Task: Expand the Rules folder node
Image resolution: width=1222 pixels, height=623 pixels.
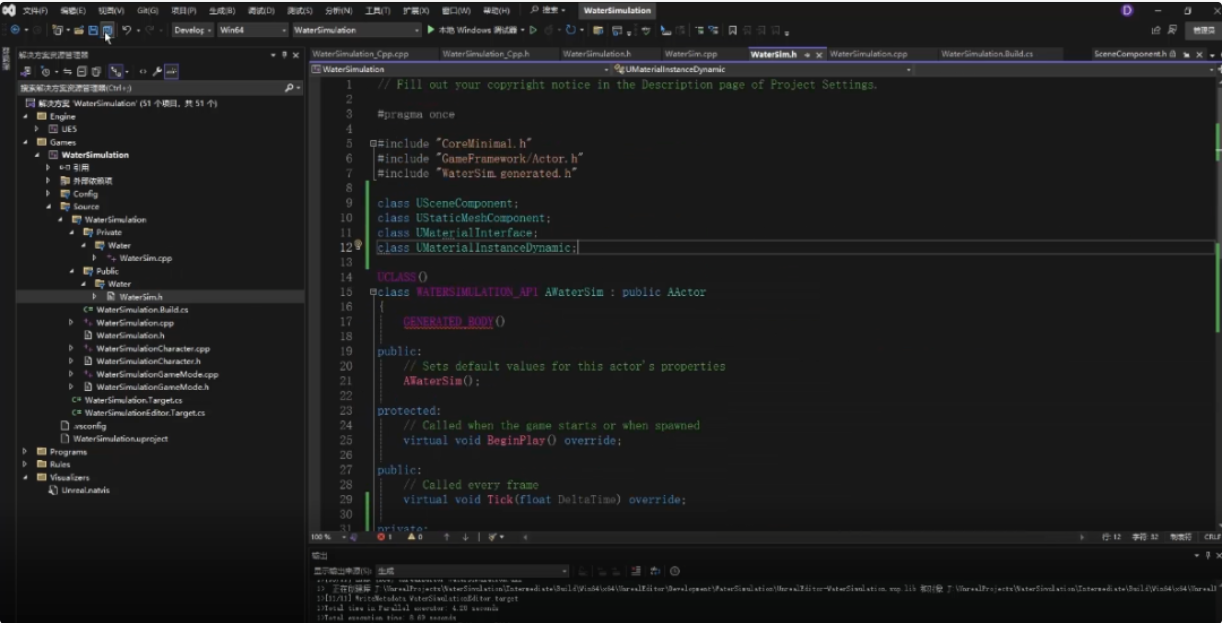Action: [x=26, y=464]
